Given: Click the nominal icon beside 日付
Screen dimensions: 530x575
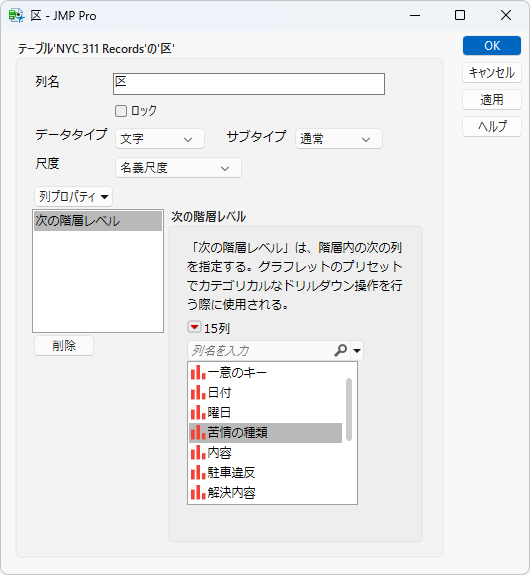Looking at the screenshot, I should click(198, 393).
